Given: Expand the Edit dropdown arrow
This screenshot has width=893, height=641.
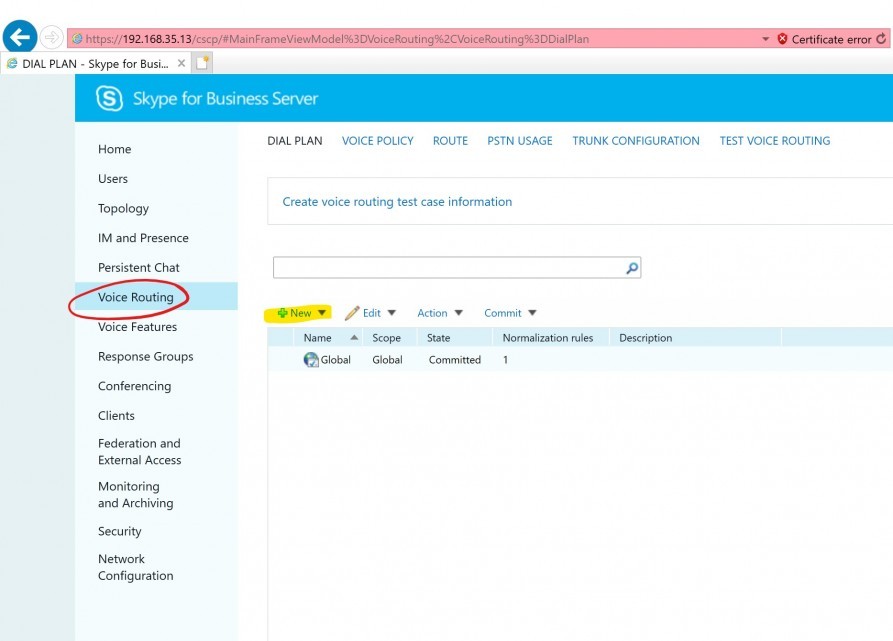Looking at the screenshot, I should tap(391, 313).
